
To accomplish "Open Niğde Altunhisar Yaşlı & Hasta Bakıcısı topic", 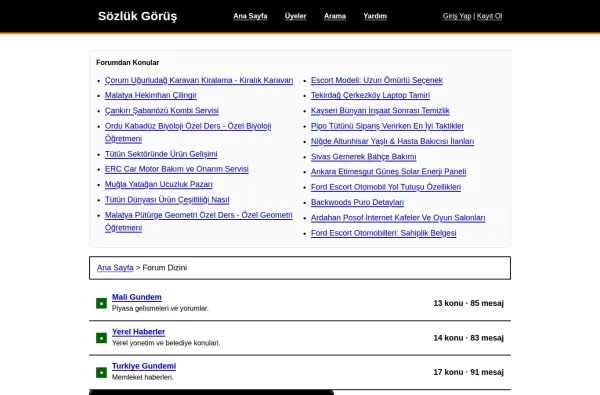I will click(x=392, y=141).
